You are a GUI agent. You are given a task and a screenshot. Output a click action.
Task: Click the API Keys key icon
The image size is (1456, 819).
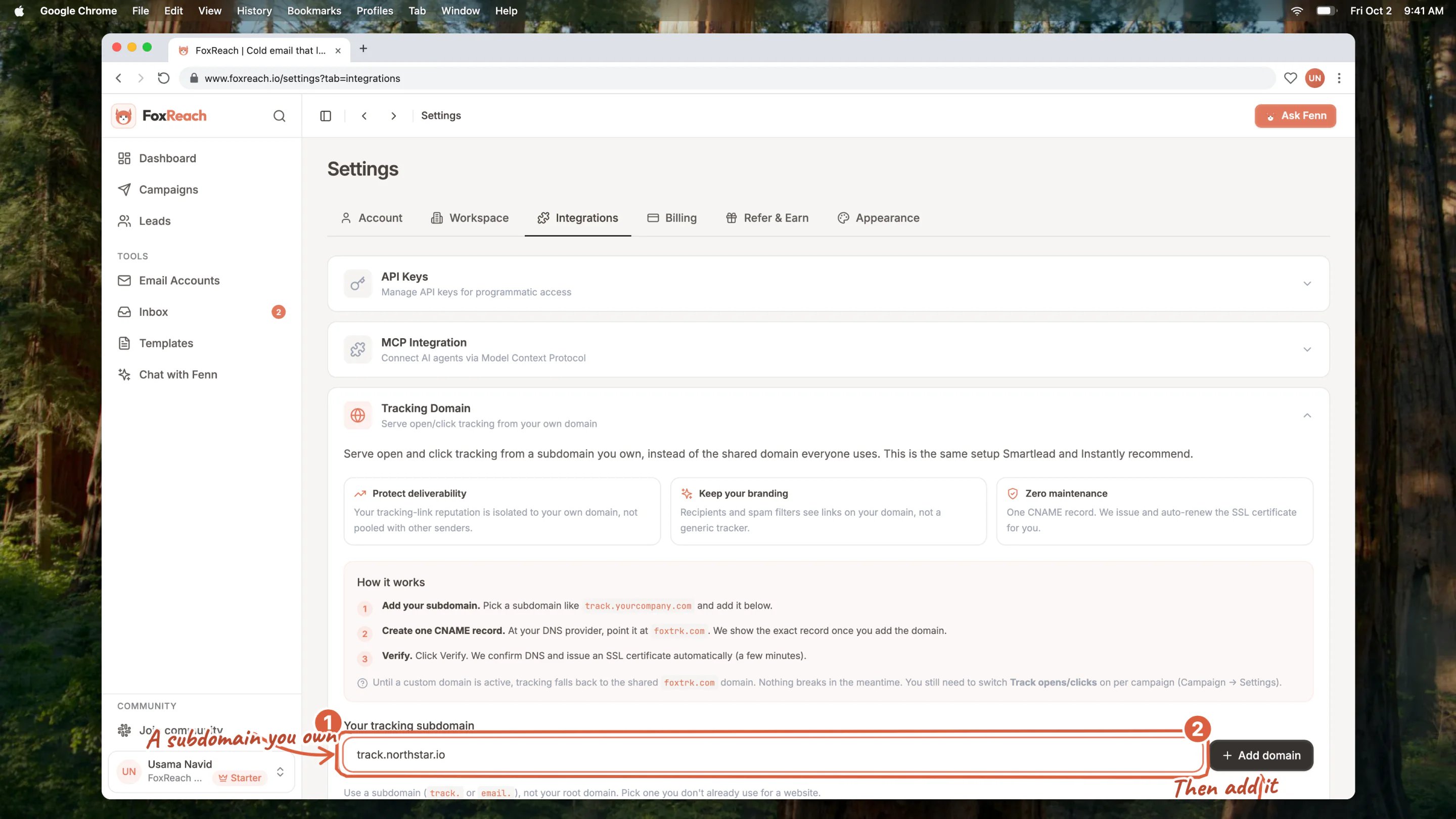(x=358, y=284)
